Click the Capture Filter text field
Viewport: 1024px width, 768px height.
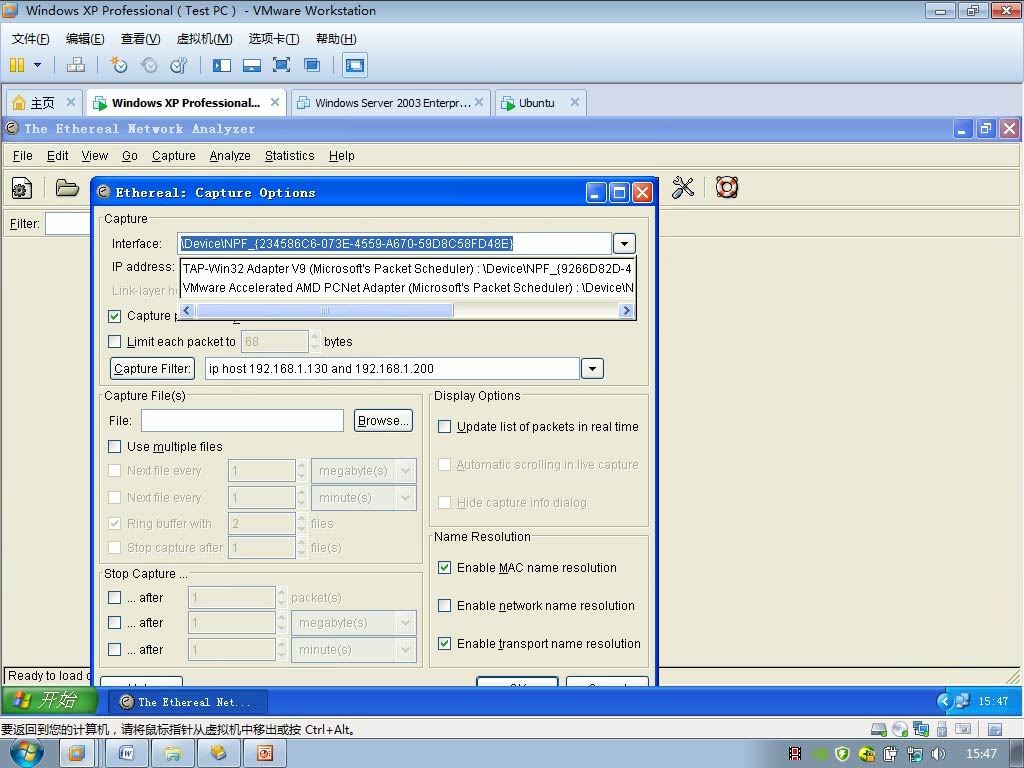click(392, 368)
